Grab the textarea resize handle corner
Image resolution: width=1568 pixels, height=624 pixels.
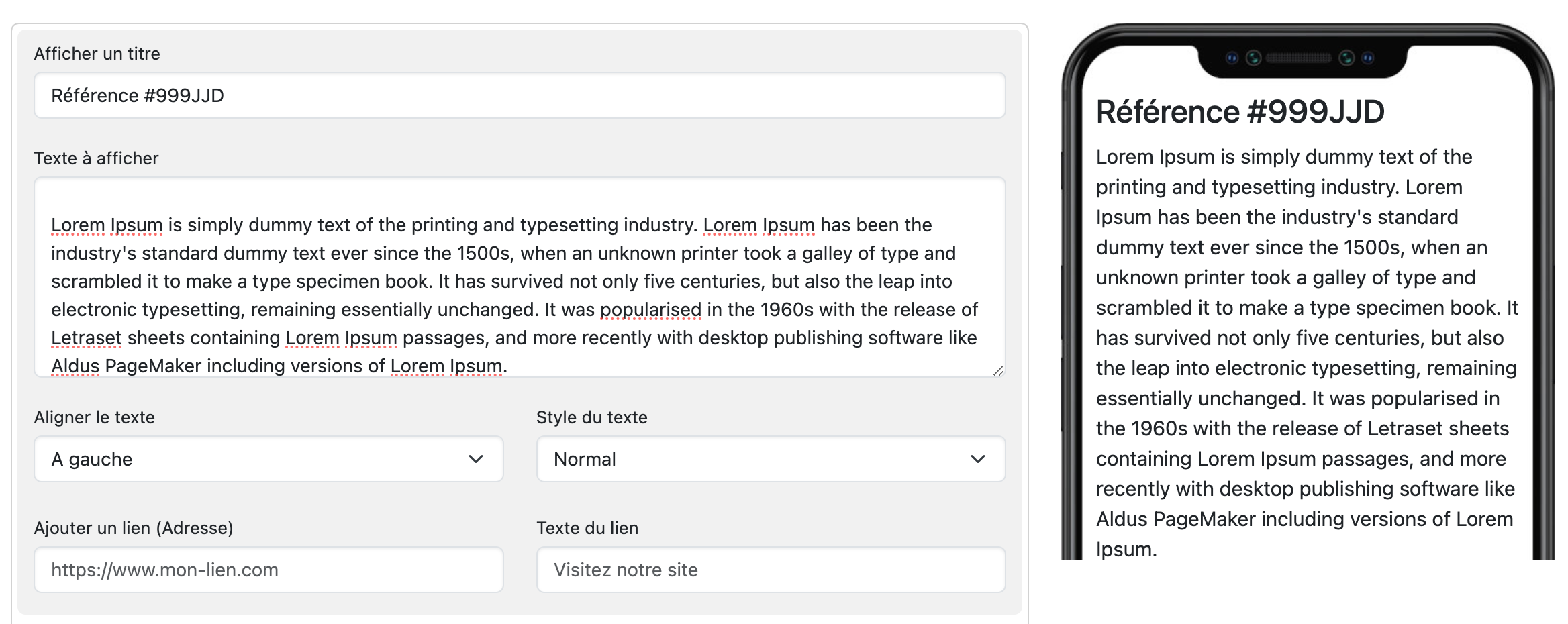coord(998,370)
